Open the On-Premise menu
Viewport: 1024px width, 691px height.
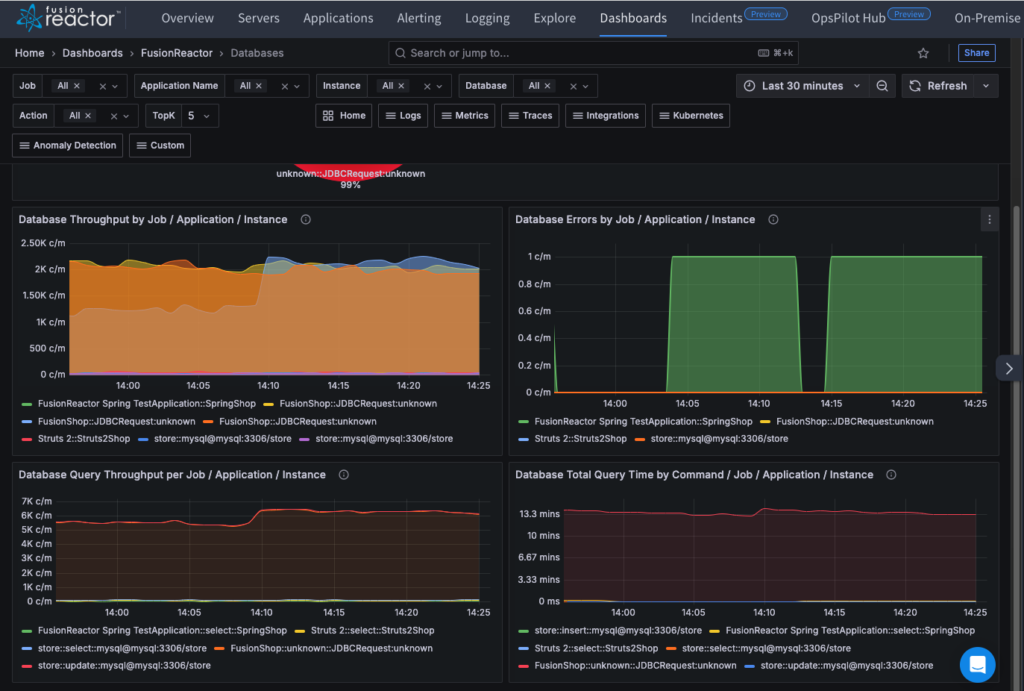point(987,18)
